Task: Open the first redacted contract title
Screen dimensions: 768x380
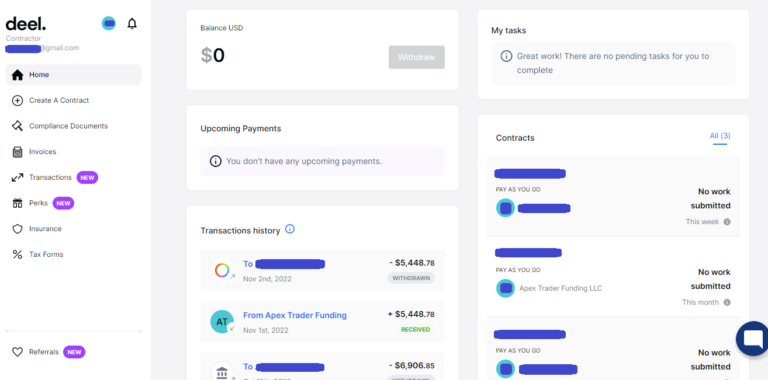Action: point(530,173)
